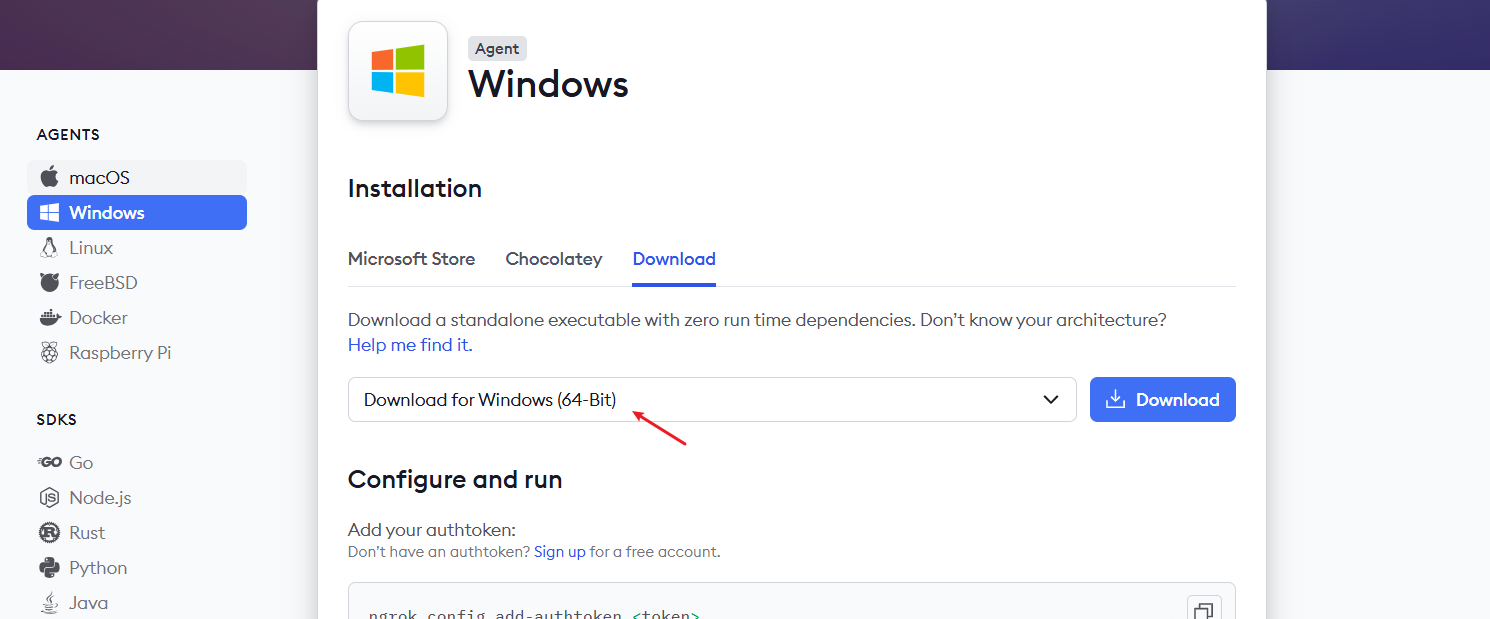Image resolution: width=1490 pixels, height=619 pixels.
Task: Follow the 'Sign up' link
Action: [559, 552]
